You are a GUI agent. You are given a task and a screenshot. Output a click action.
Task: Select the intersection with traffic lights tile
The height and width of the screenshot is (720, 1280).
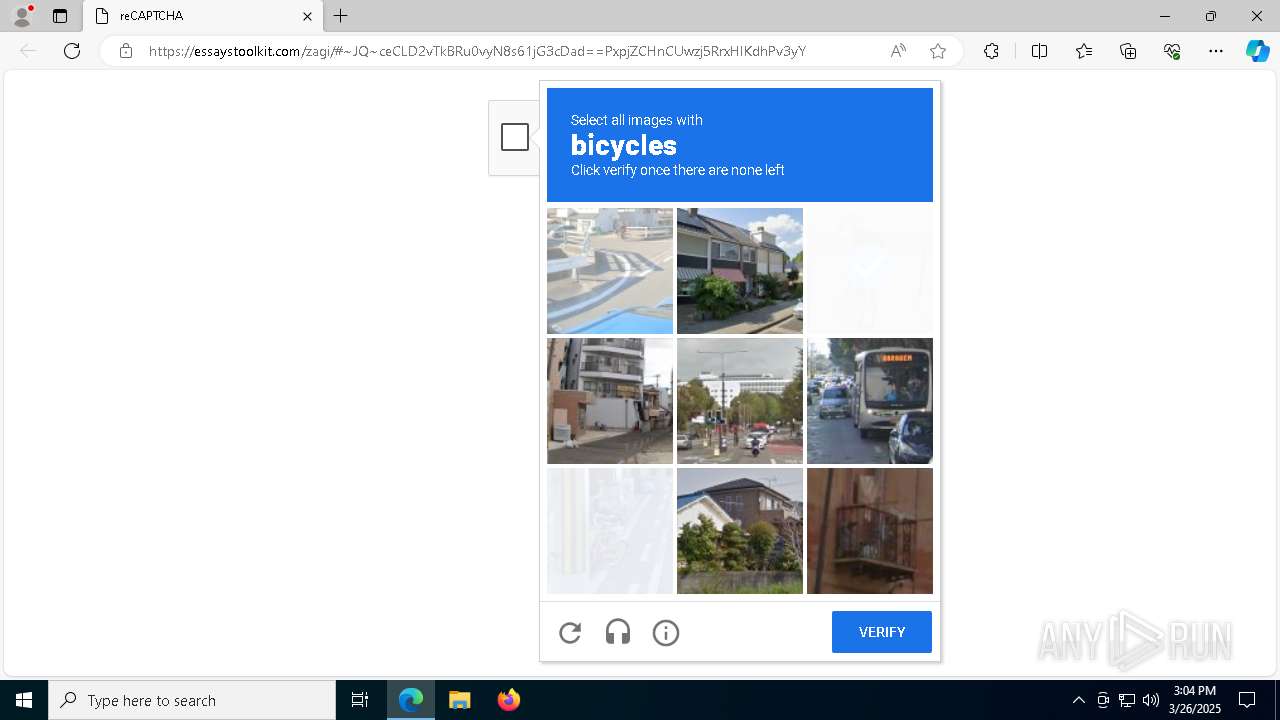point(740,401)
